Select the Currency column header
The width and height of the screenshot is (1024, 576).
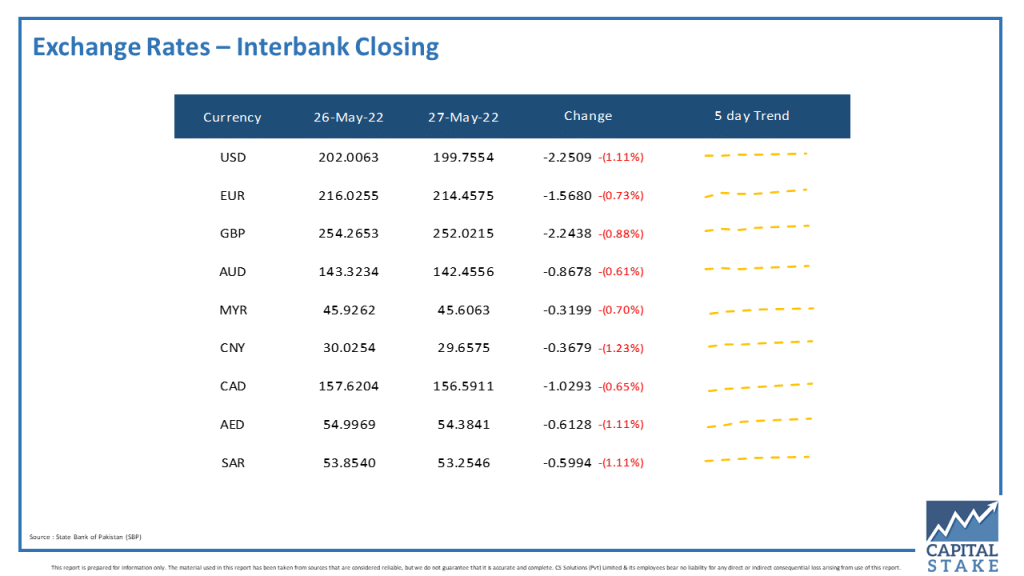pyautogui.click(x=232, y=117)
